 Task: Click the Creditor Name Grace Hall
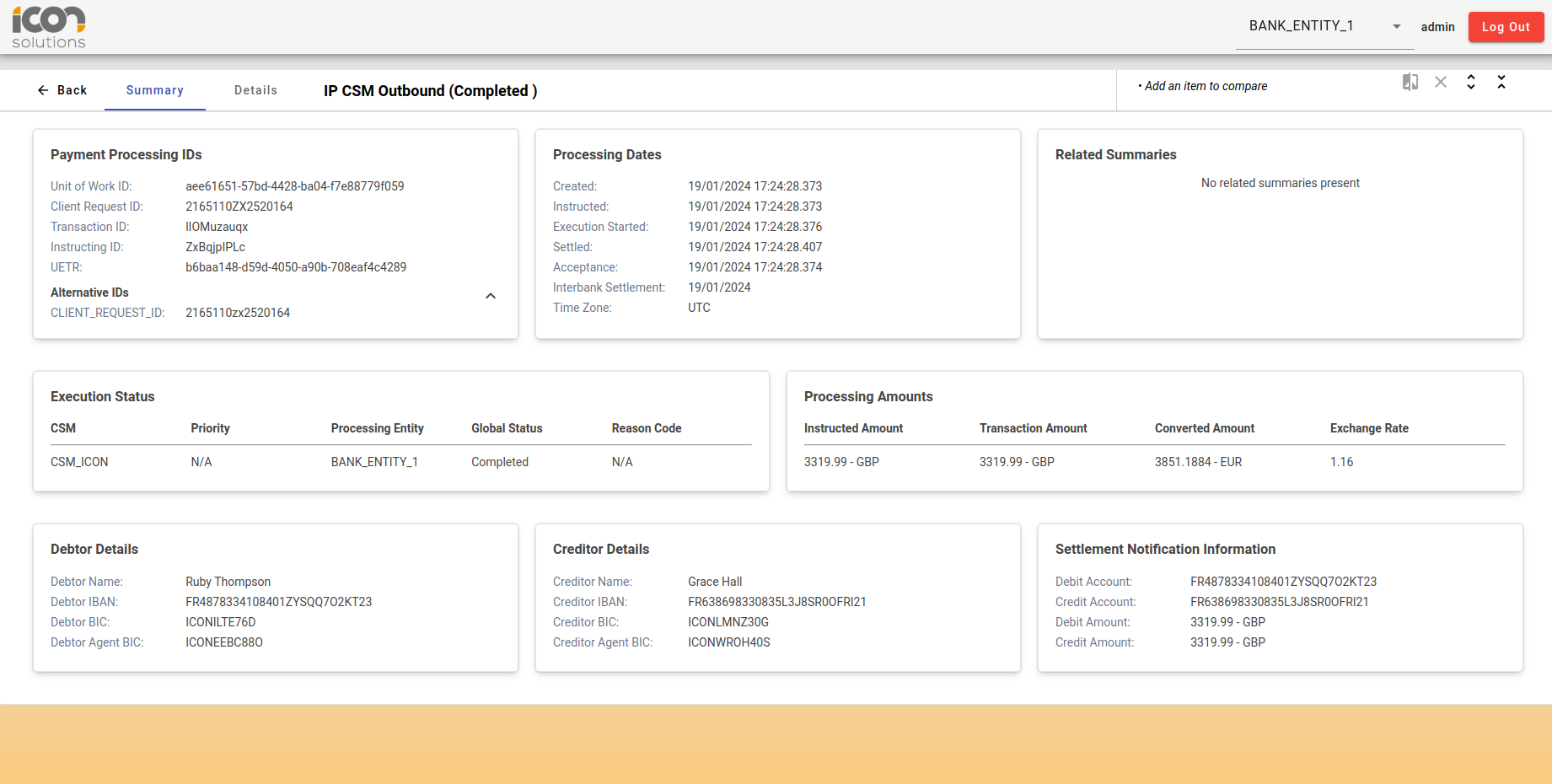715,582
